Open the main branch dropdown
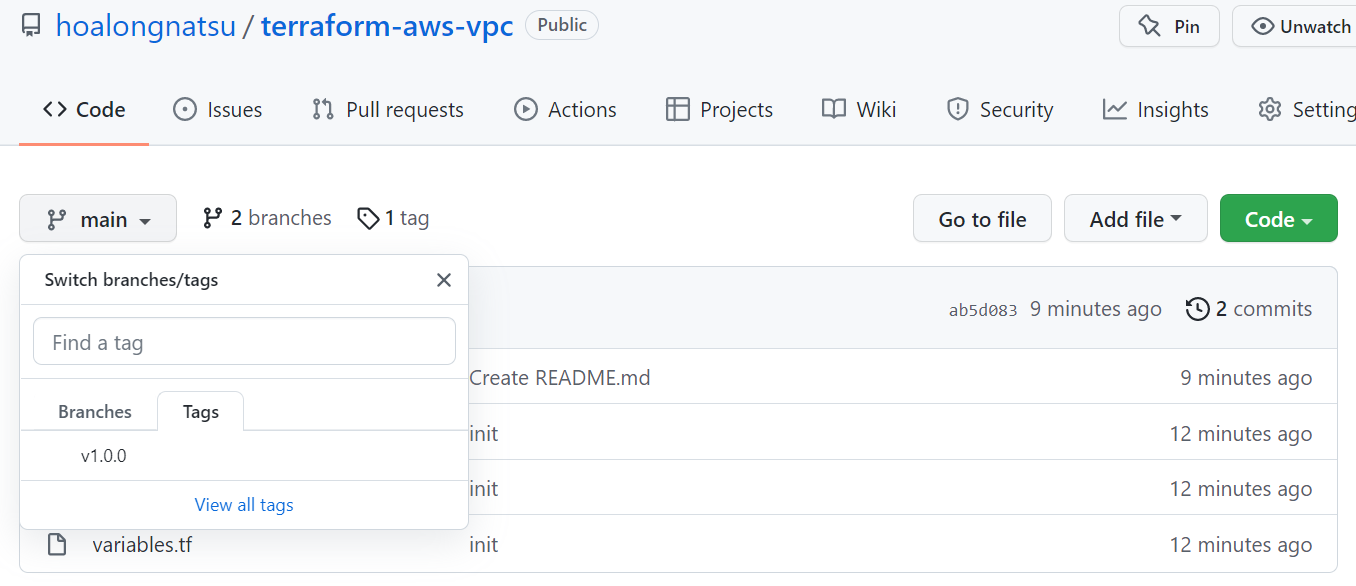Image resolution: width=1356 pixels, height=586 pixels. [97, 218]
